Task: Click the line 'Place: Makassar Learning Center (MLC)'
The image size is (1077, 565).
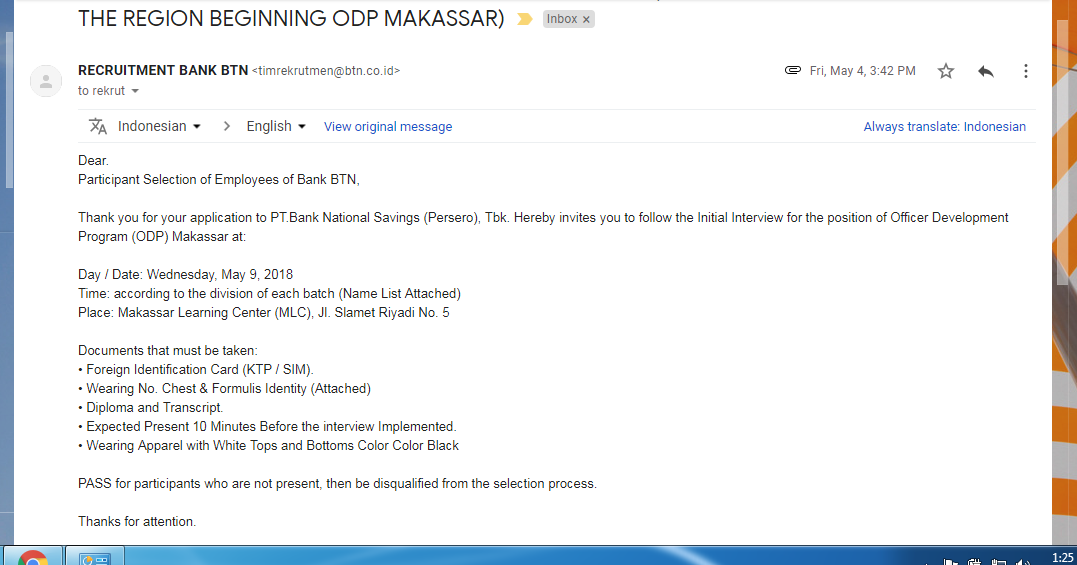Action: 264,312
